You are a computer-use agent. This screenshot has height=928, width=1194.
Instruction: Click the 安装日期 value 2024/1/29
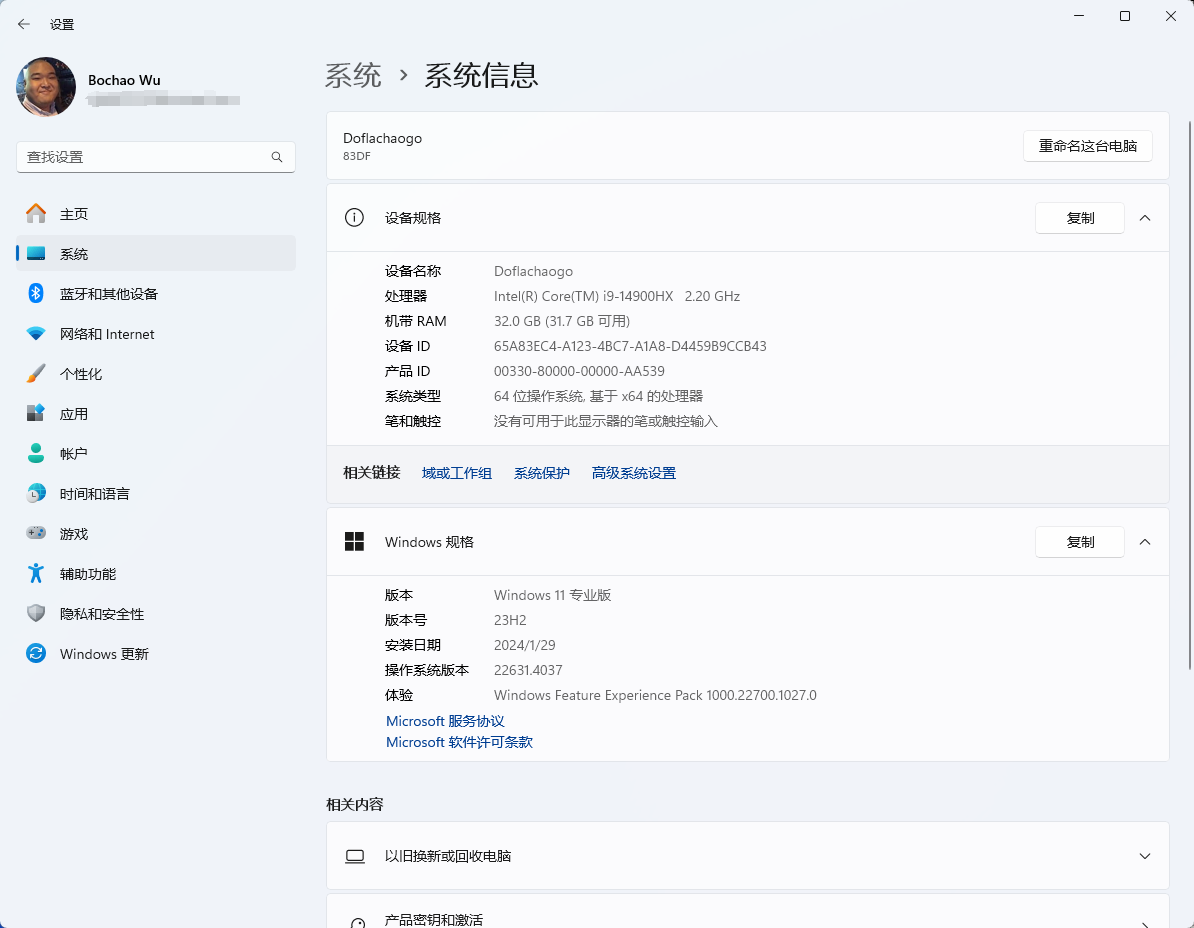pos(525,646)
